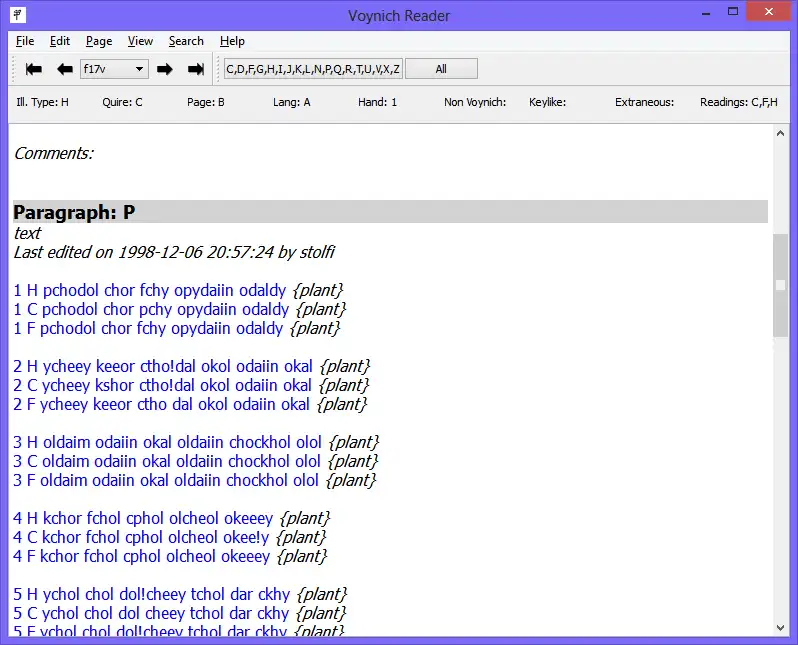Open the Edit menu

click(60, 41)
